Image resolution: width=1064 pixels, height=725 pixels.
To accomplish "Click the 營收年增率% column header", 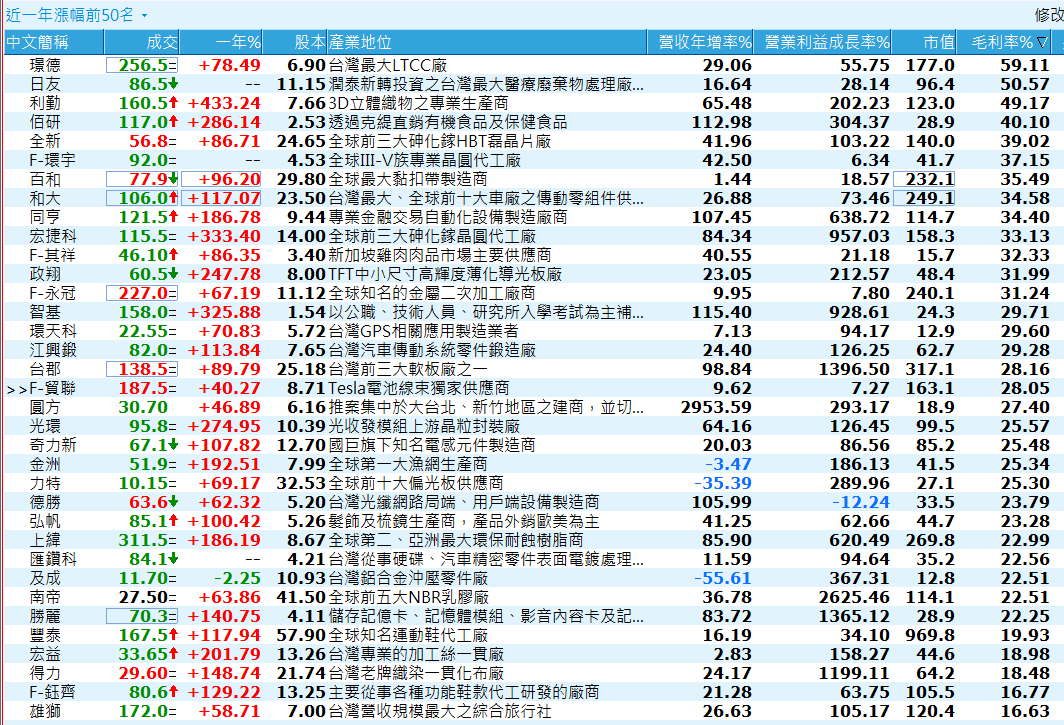I will 704,42.
